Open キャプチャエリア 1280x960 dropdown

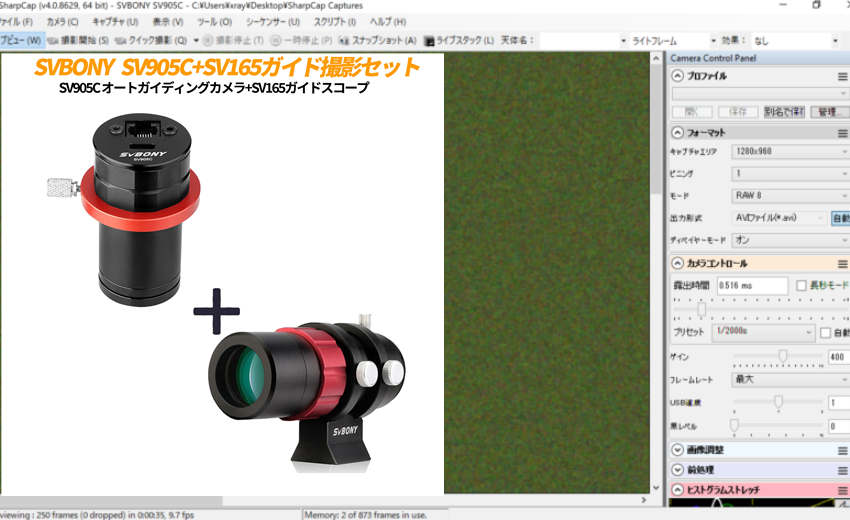(790, 151)
